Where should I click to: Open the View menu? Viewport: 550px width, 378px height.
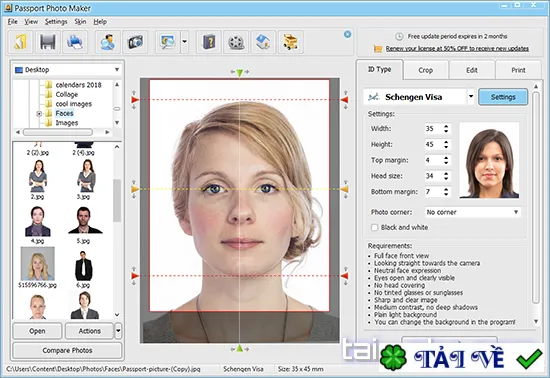31,22
